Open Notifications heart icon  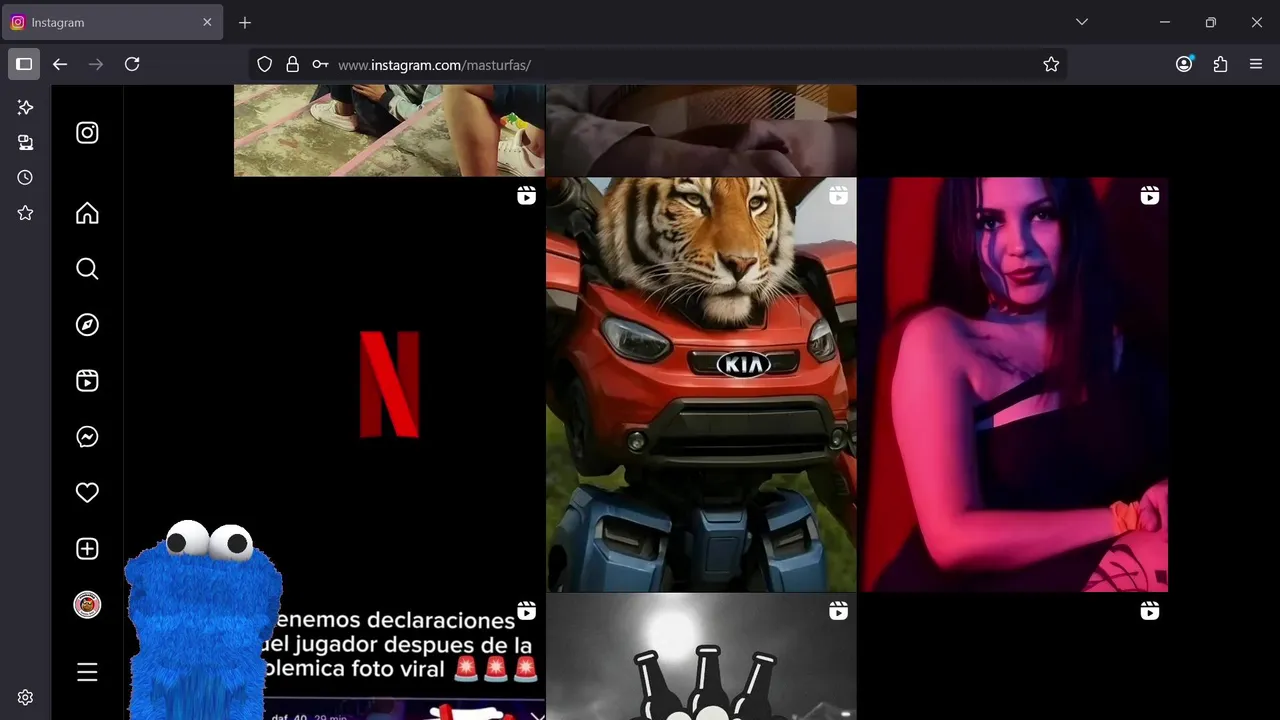[x=87, y=493]
